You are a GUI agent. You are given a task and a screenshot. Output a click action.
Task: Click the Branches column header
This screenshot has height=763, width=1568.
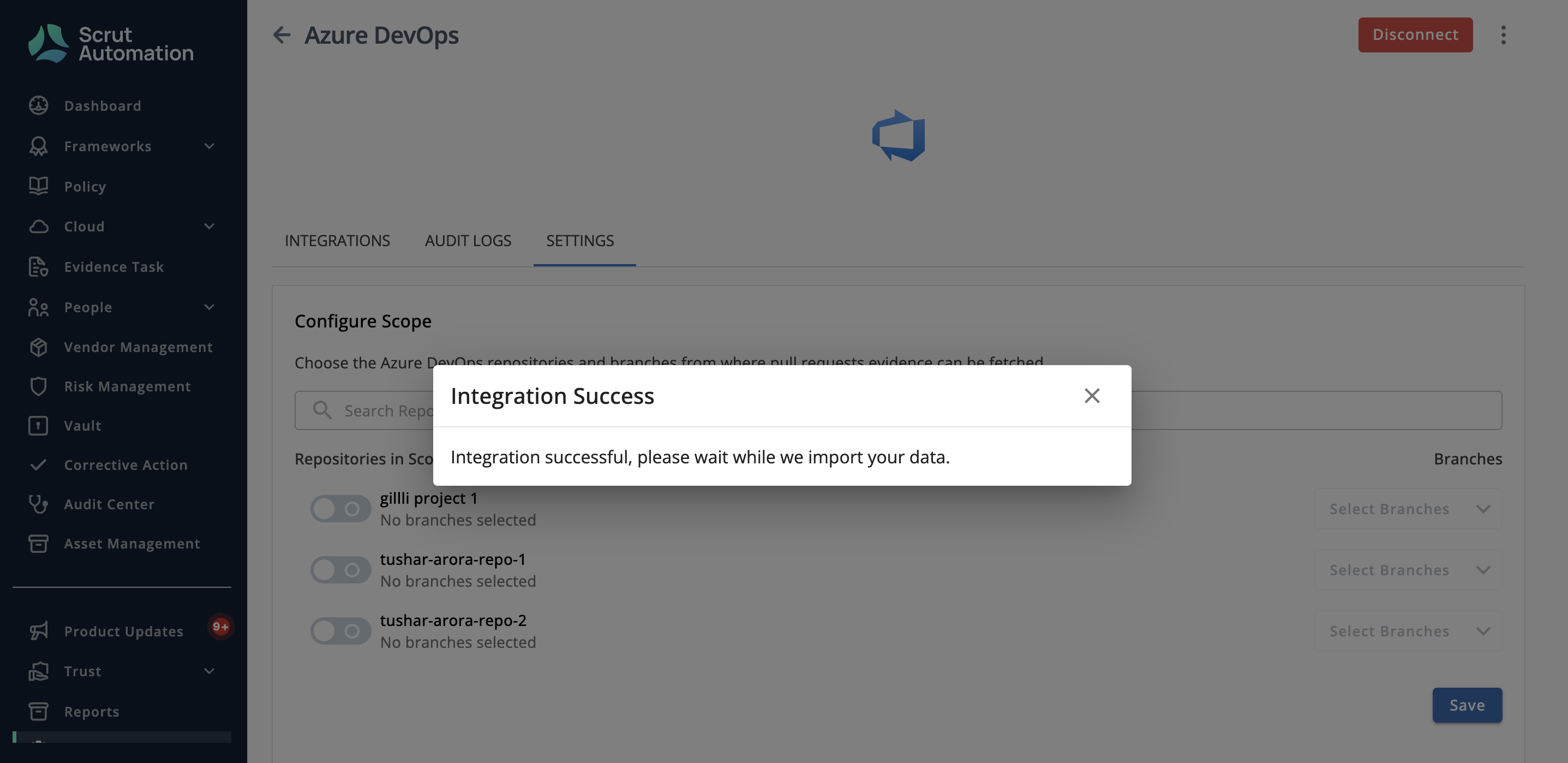coord(1468,458)
